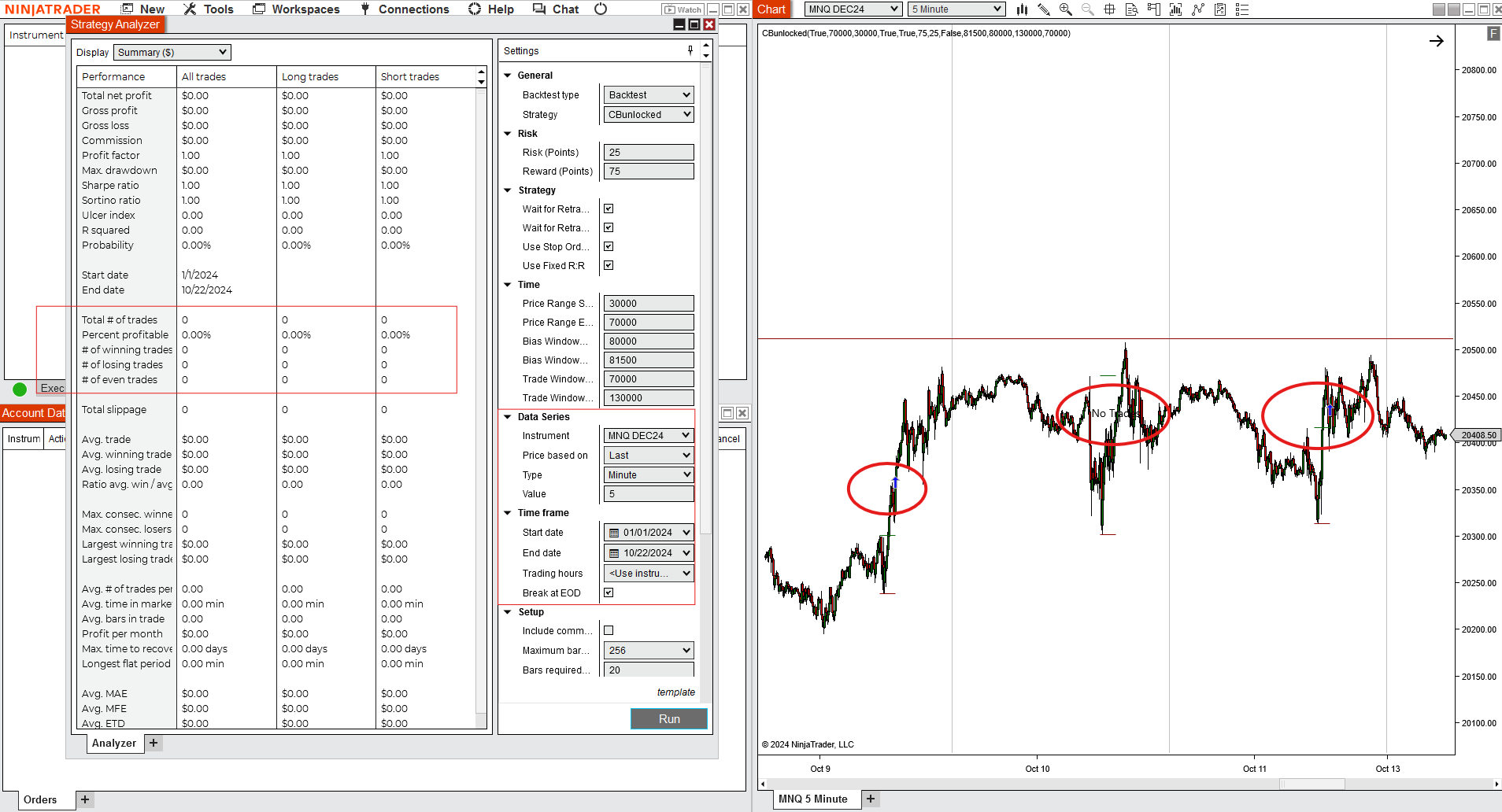The width and height of the screenshot is (1502, 812).
Task: Click the chart zoom out magnifier
Action: pos(1088,9)
